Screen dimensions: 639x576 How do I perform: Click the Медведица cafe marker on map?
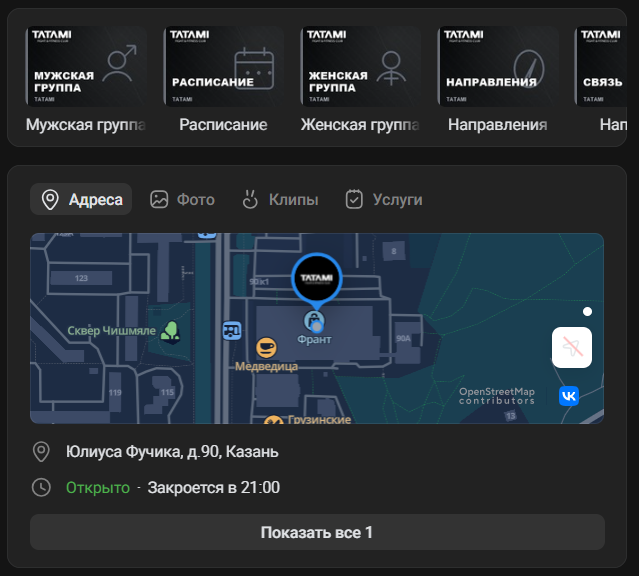[266, 348]
